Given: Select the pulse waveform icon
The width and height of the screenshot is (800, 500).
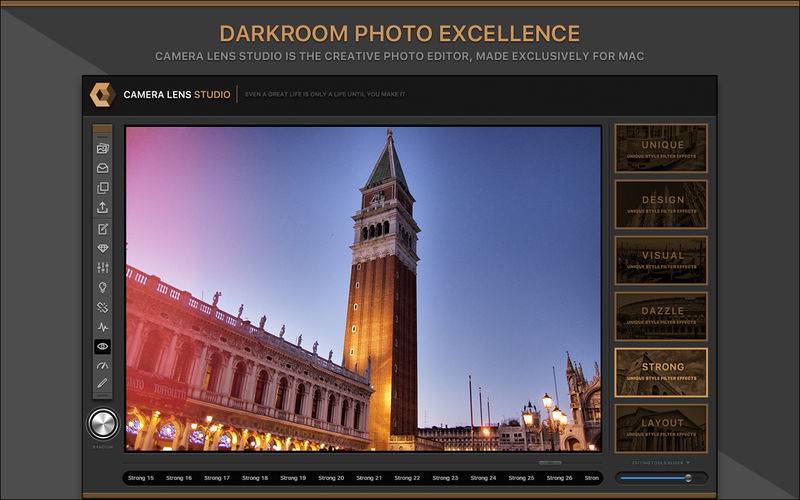Looking at the screenshot, I should (103, 327).
